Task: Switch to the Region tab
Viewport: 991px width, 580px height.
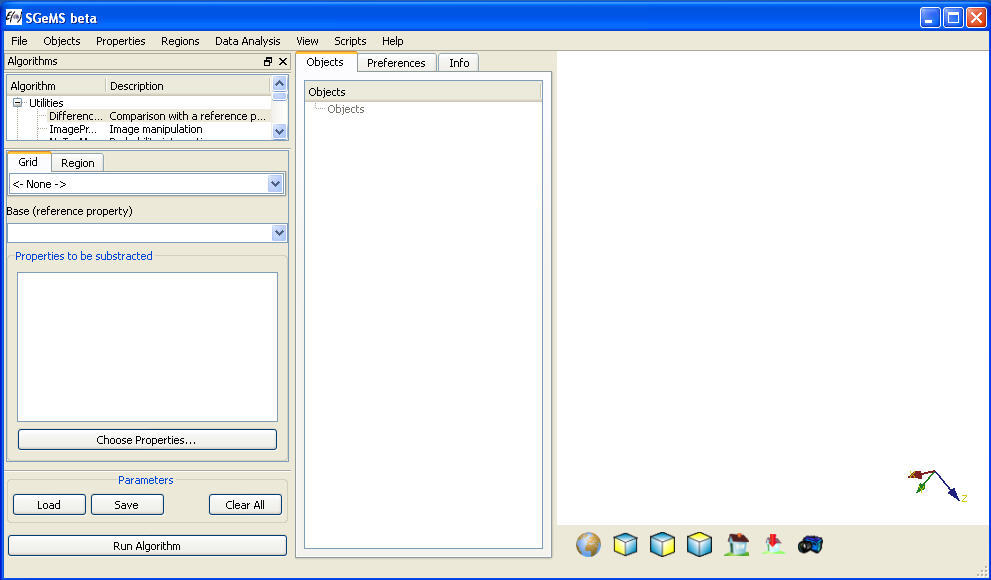Action: point(78,163)
